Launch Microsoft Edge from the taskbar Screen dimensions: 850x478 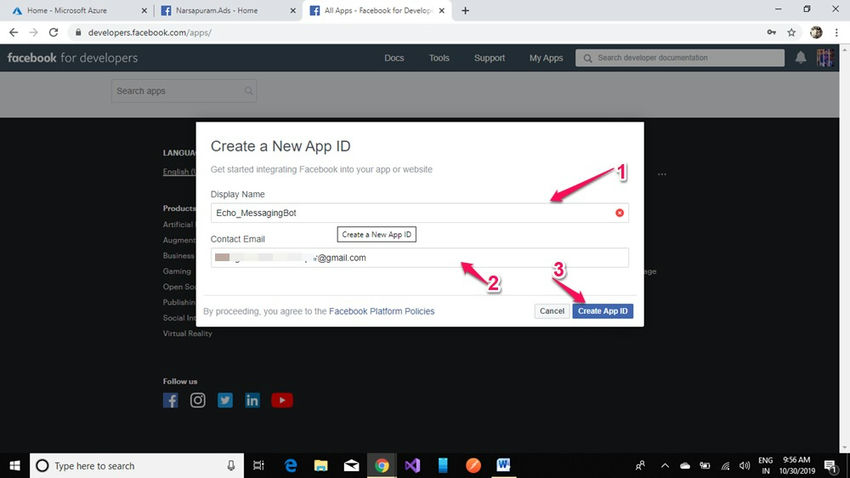pyautogui.click(x=291, y=466)
